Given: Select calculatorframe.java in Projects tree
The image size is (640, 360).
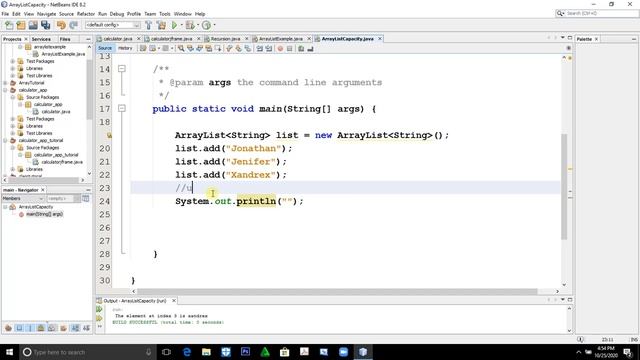Looking at the screenshot, I should (62, 162).
